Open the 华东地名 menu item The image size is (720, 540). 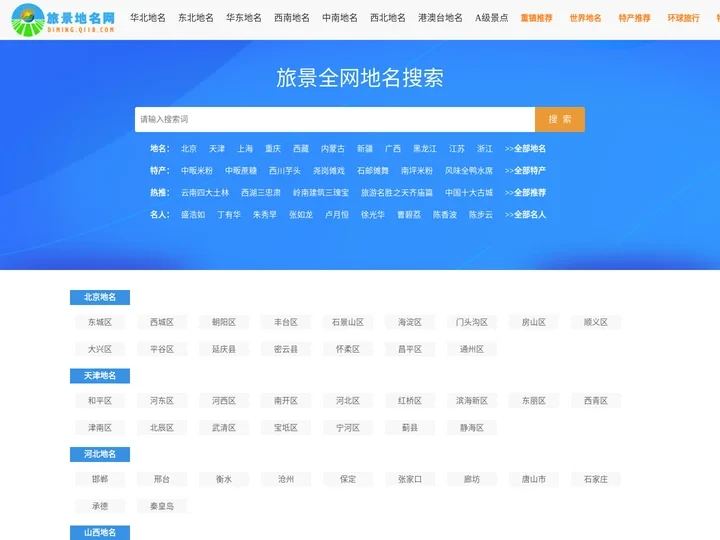click(244, 18)
